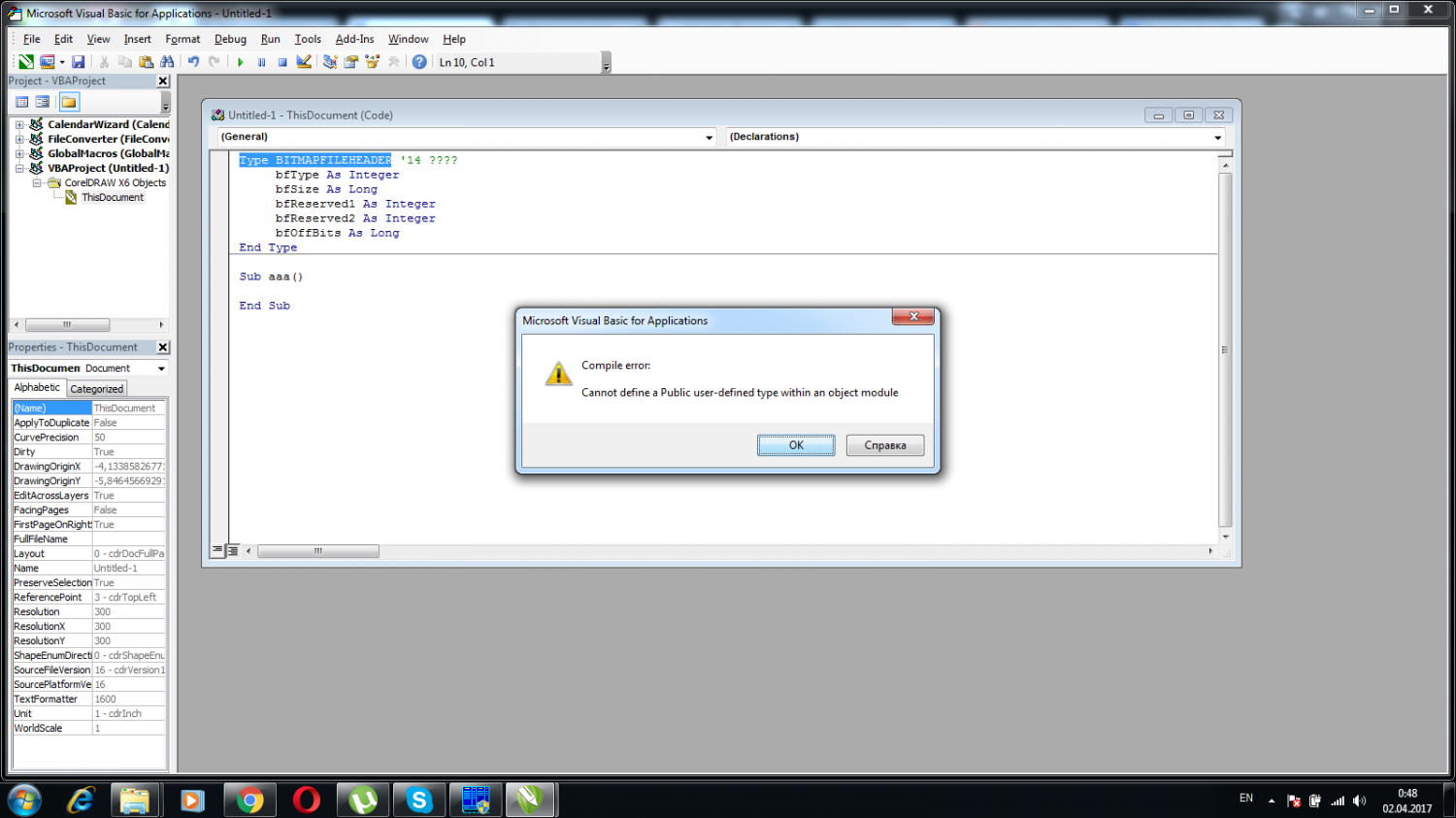Collapse the CorelDRAW X6 Objects folder
Image resolution: width=1456 pixels, height=818 pixels.
pos(37,182)
